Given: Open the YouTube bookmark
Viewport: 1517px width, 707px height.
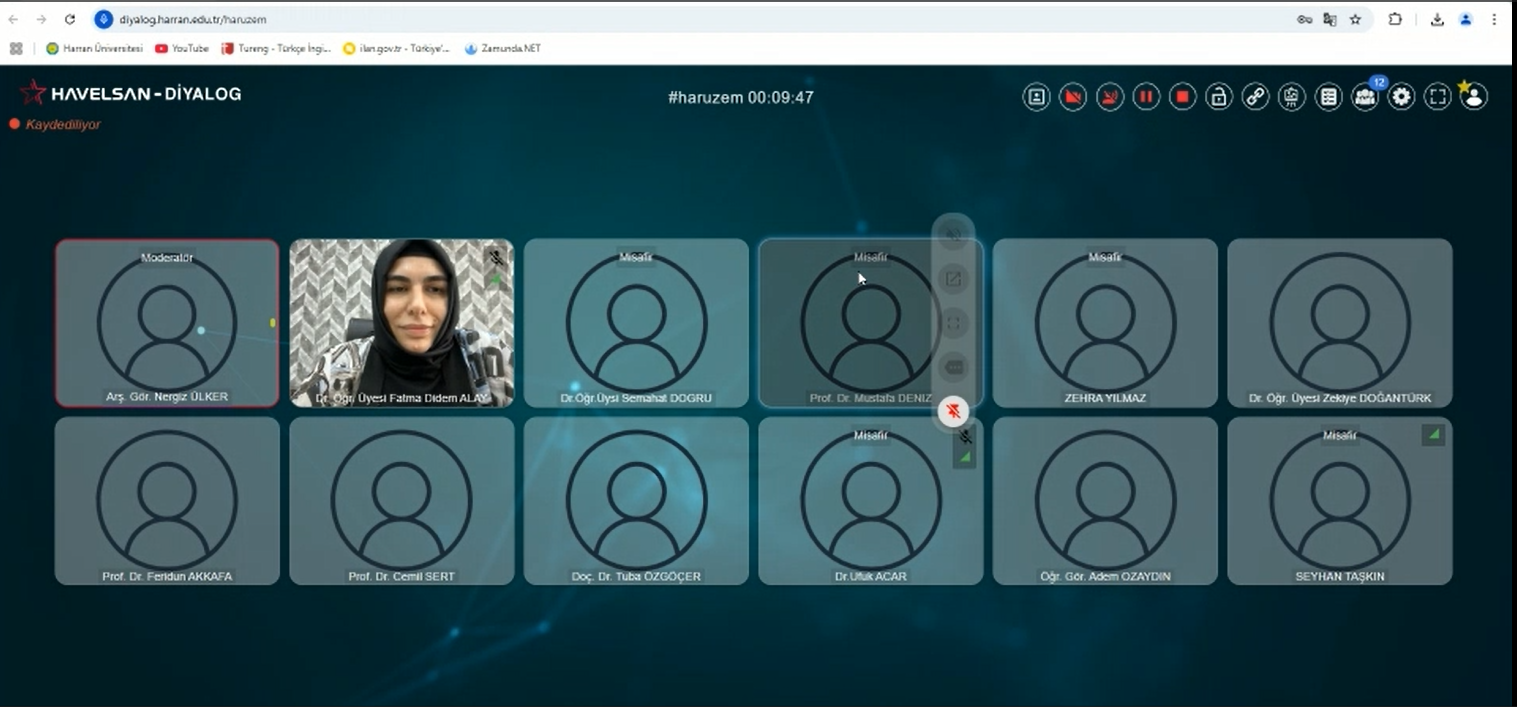Looking at the screenshot, I should coord(182,48).
